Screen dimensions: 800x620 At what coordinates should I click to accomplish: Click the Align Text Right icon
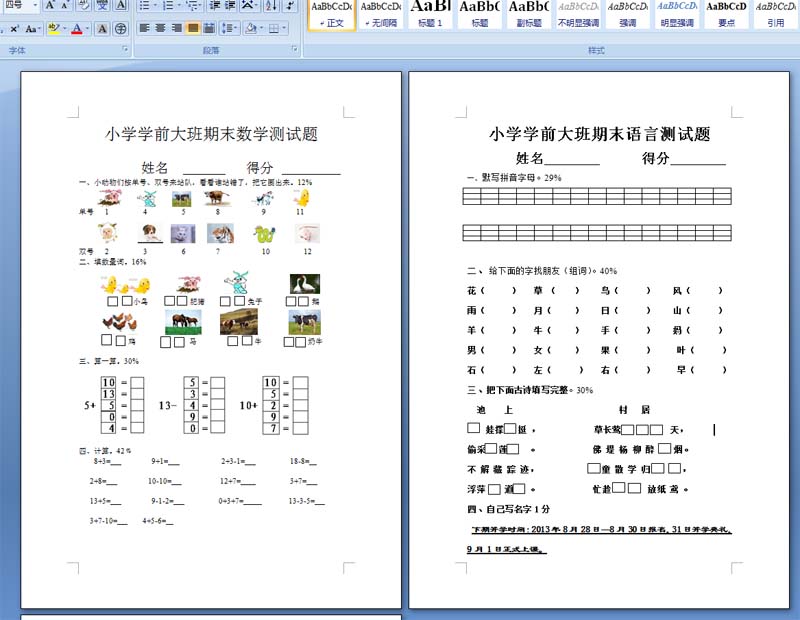177,28
